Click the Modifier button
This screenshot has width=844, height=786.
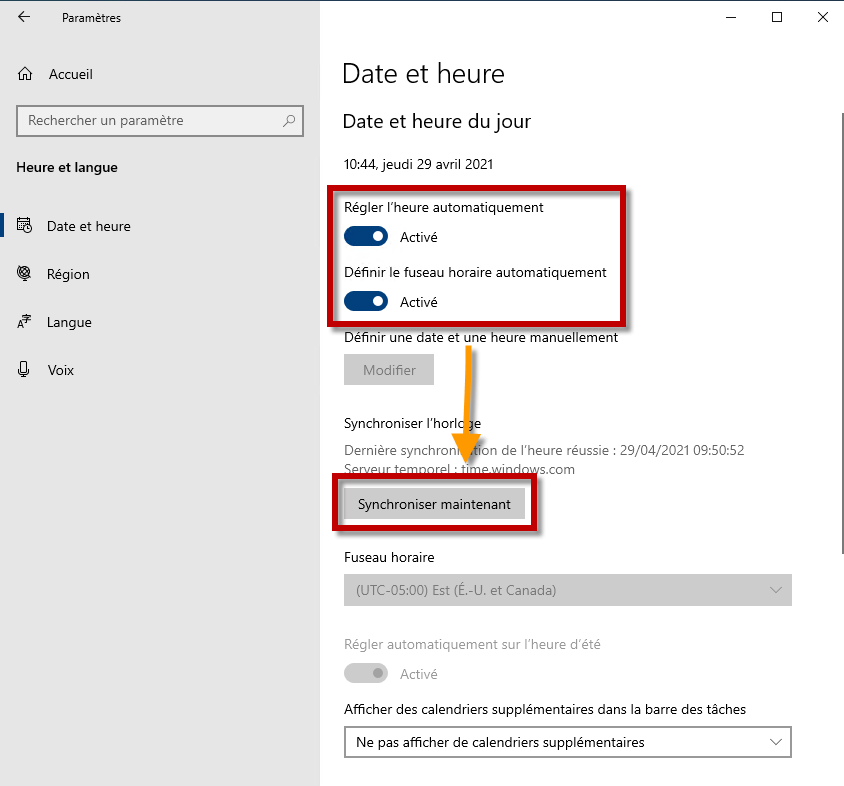coord(389,370)
